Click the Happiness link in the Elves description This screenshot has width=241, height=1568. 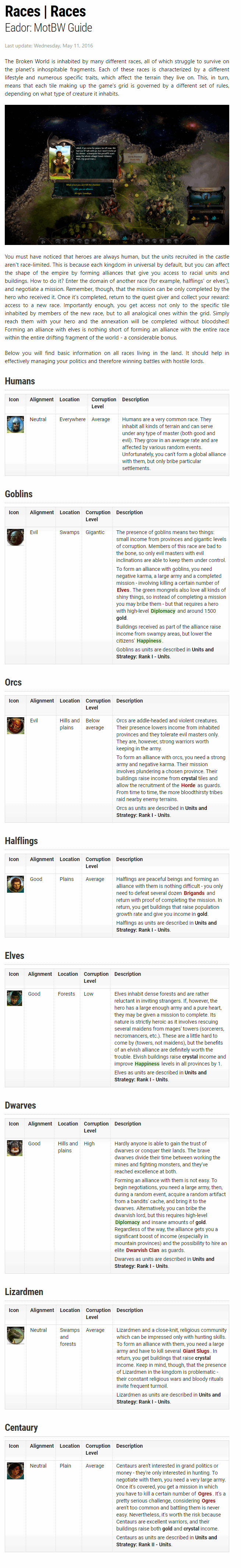tap(147, 1063)
